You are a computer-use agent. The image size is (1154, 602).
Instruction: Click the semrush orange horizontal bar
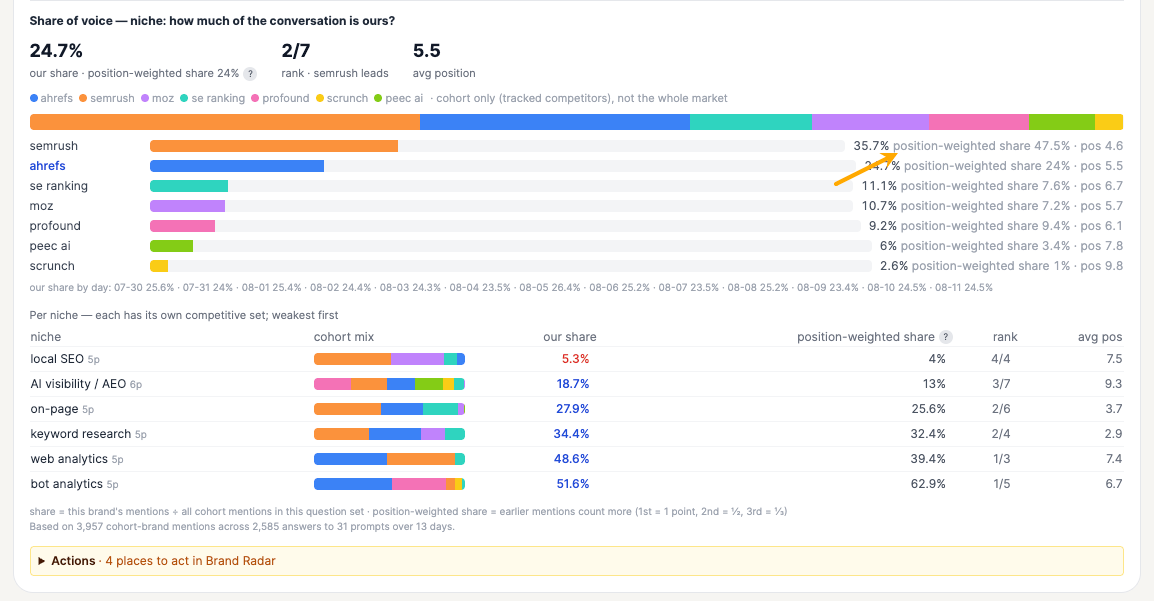274,146
